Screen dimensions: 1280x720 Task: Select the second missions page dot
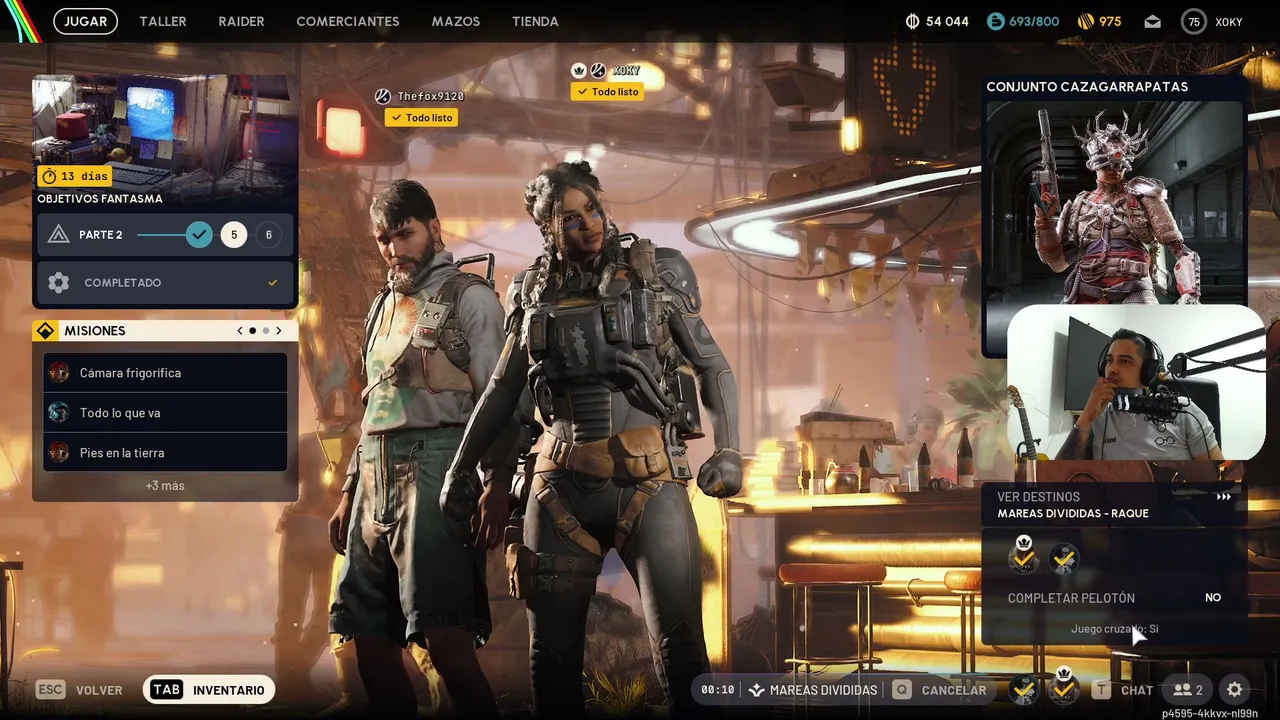point(266,331)
